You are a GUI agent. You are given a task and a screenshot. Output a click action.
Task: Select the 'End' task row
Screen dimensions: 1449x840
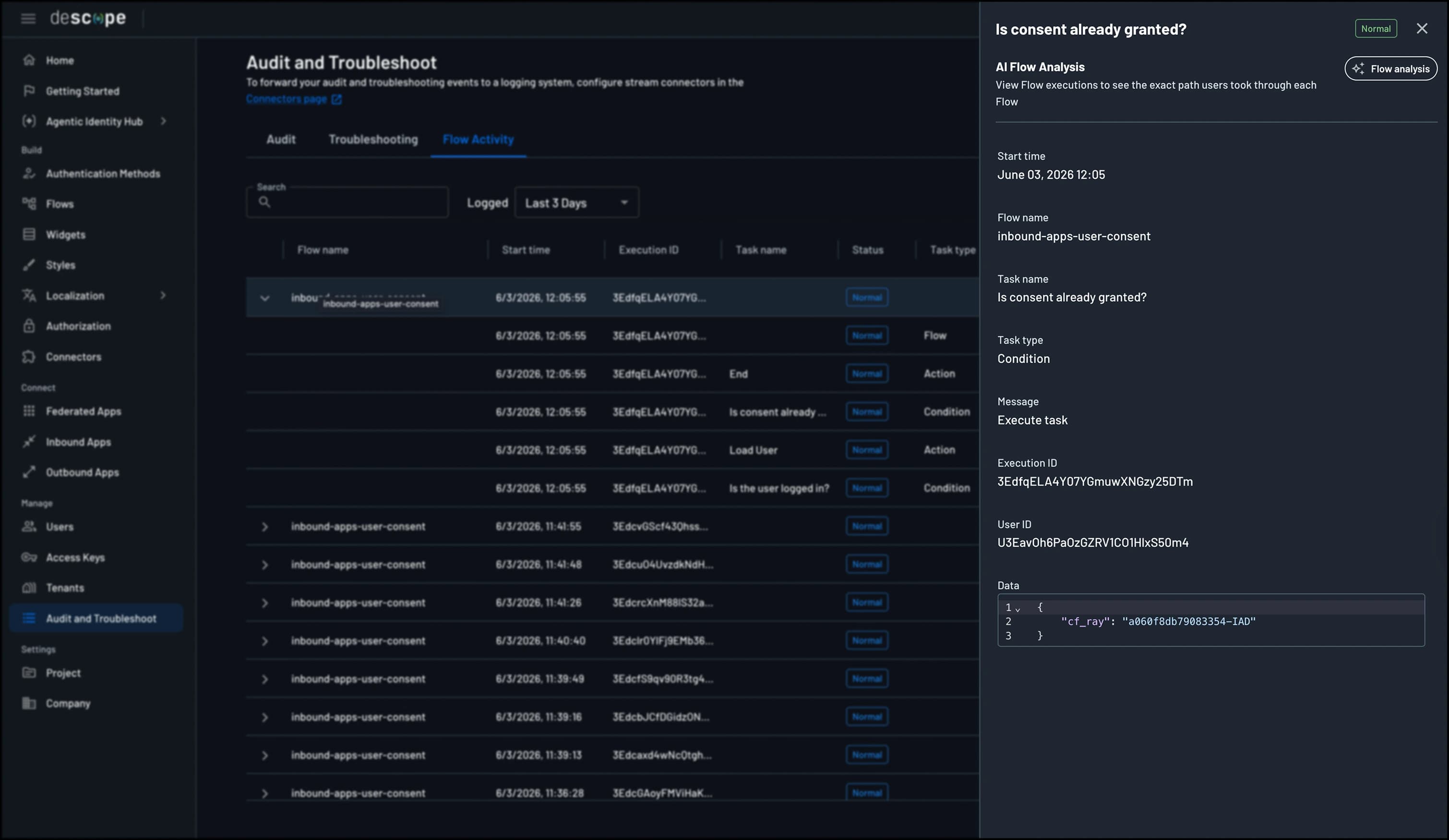[612, 373]
